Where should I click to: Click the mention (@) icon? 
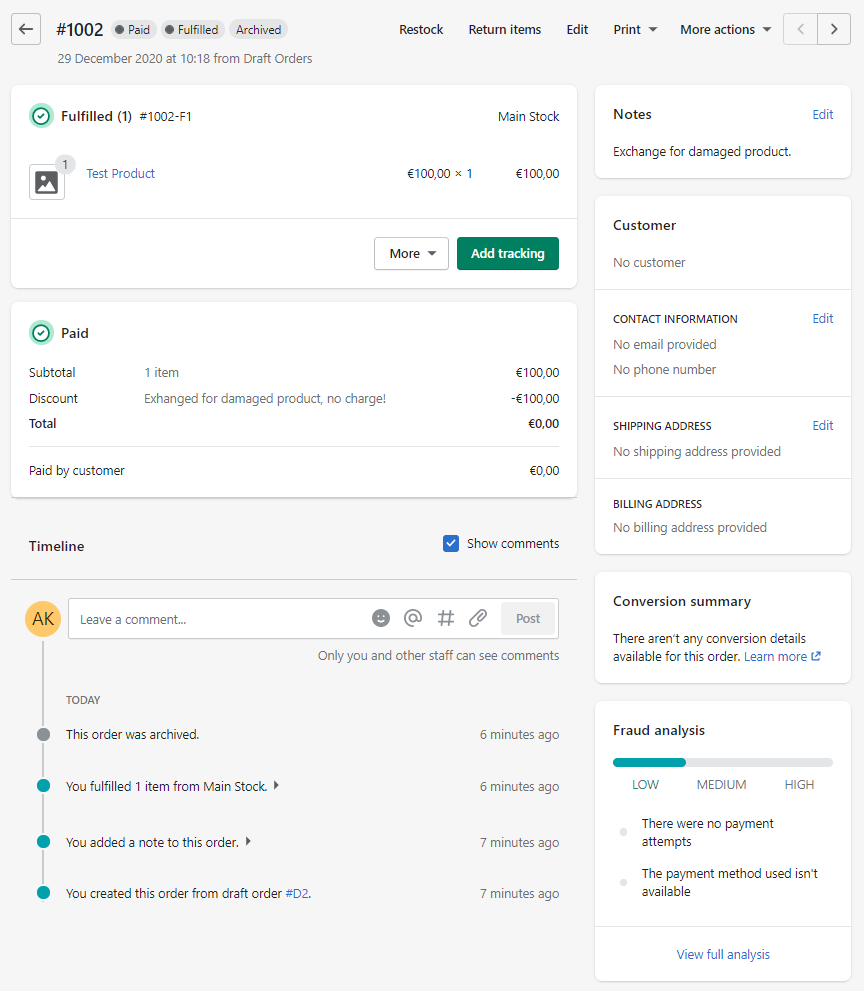click(413, 619)
